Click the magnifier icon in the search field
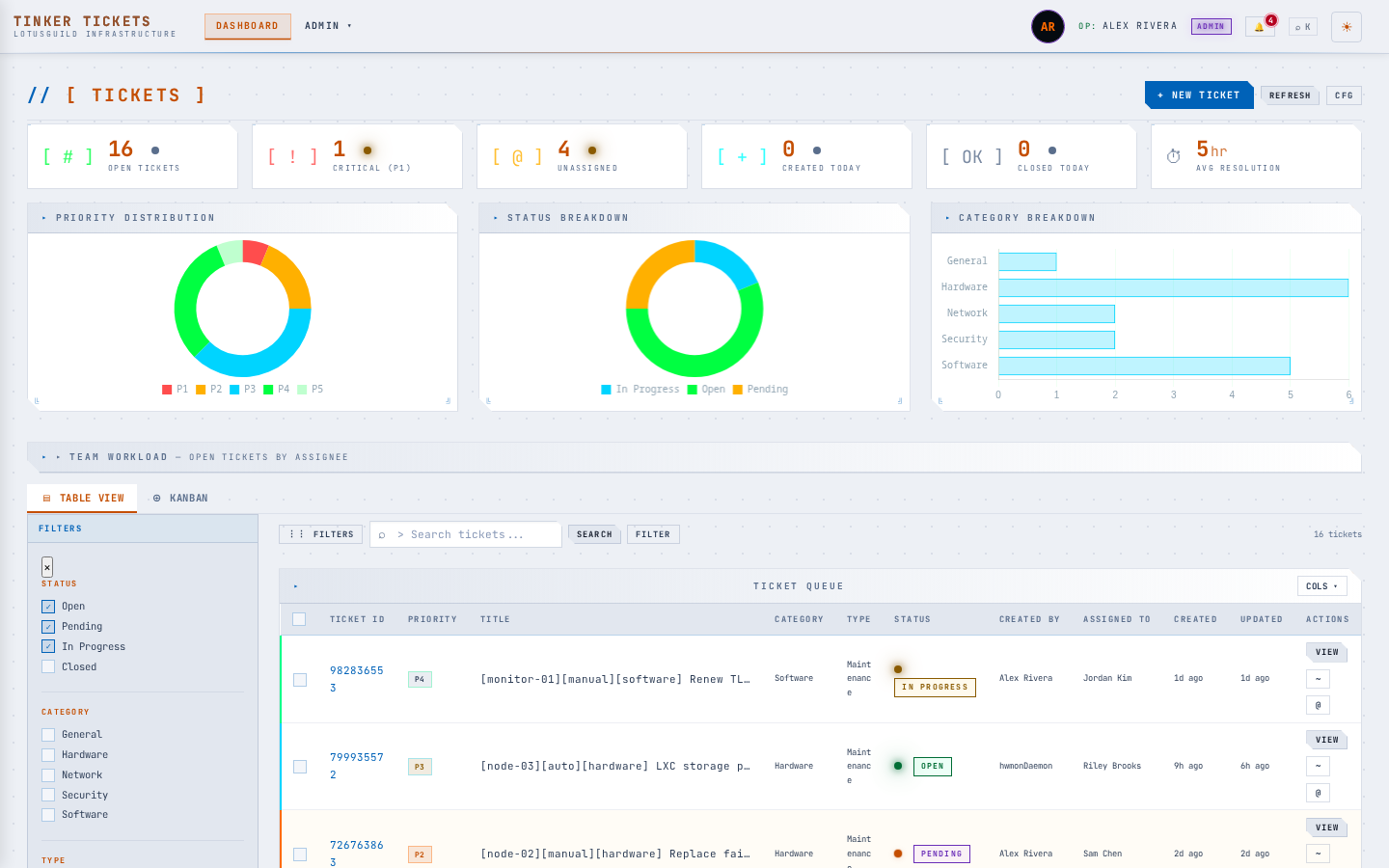The height and width of the screenshot is (868, 1389). [382, 534]
